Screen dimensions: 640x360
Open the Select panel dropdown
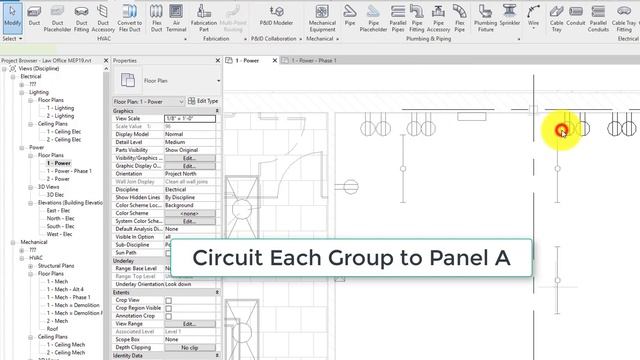12,38
